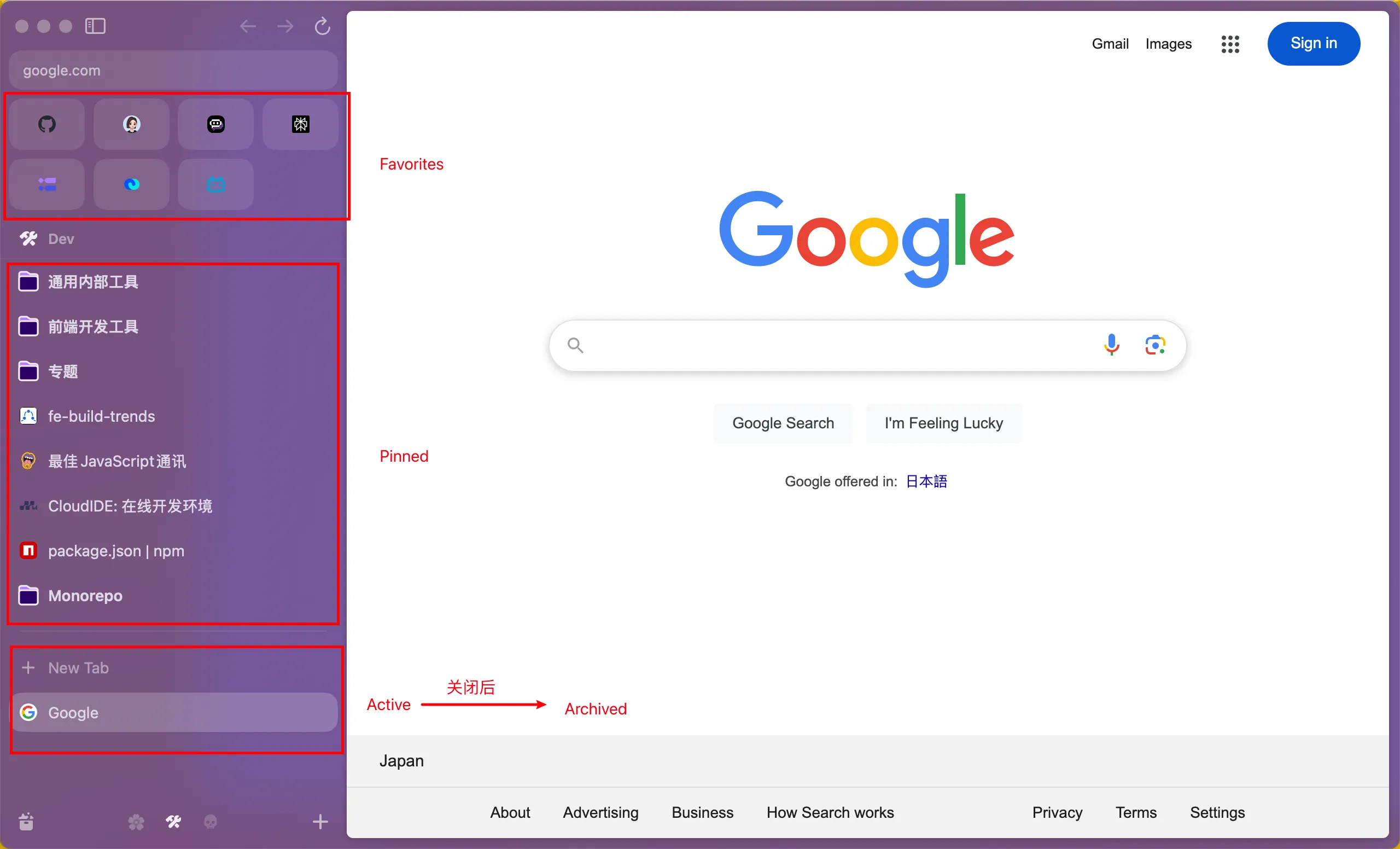Switch to the flower space icon
This screenshot has height=849, width=1400.
[x=136, y=821]
